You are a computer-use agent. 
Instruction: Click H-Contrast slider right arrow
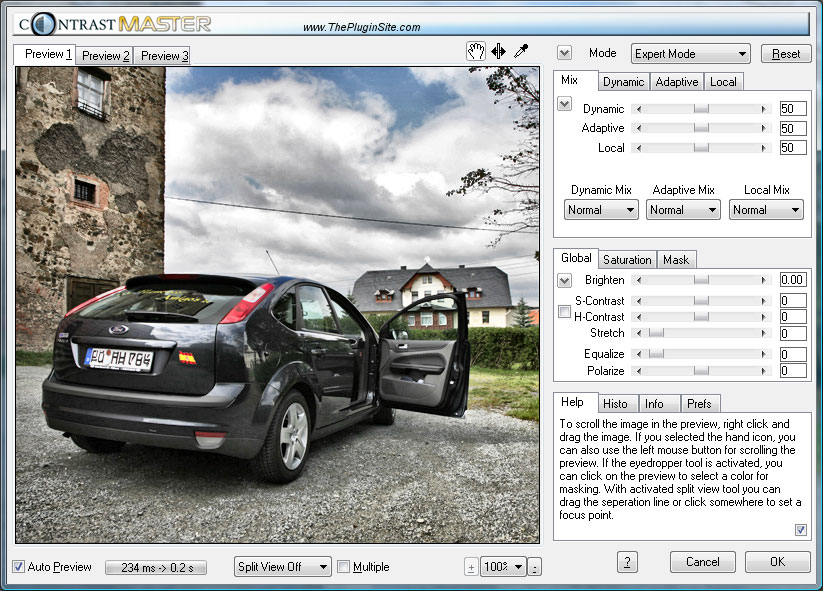(x=764, y=317)
